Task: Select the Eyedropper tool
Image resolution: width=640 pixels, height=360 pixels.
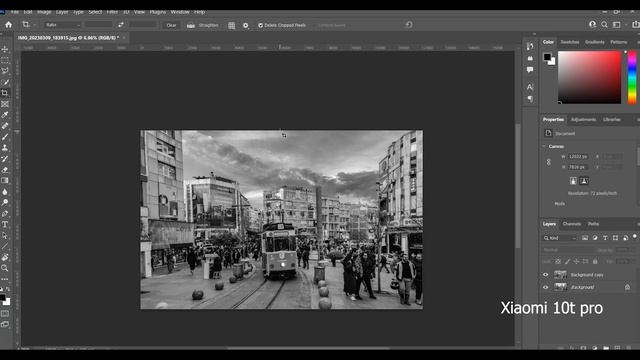Action: click(x=5, y=115)
